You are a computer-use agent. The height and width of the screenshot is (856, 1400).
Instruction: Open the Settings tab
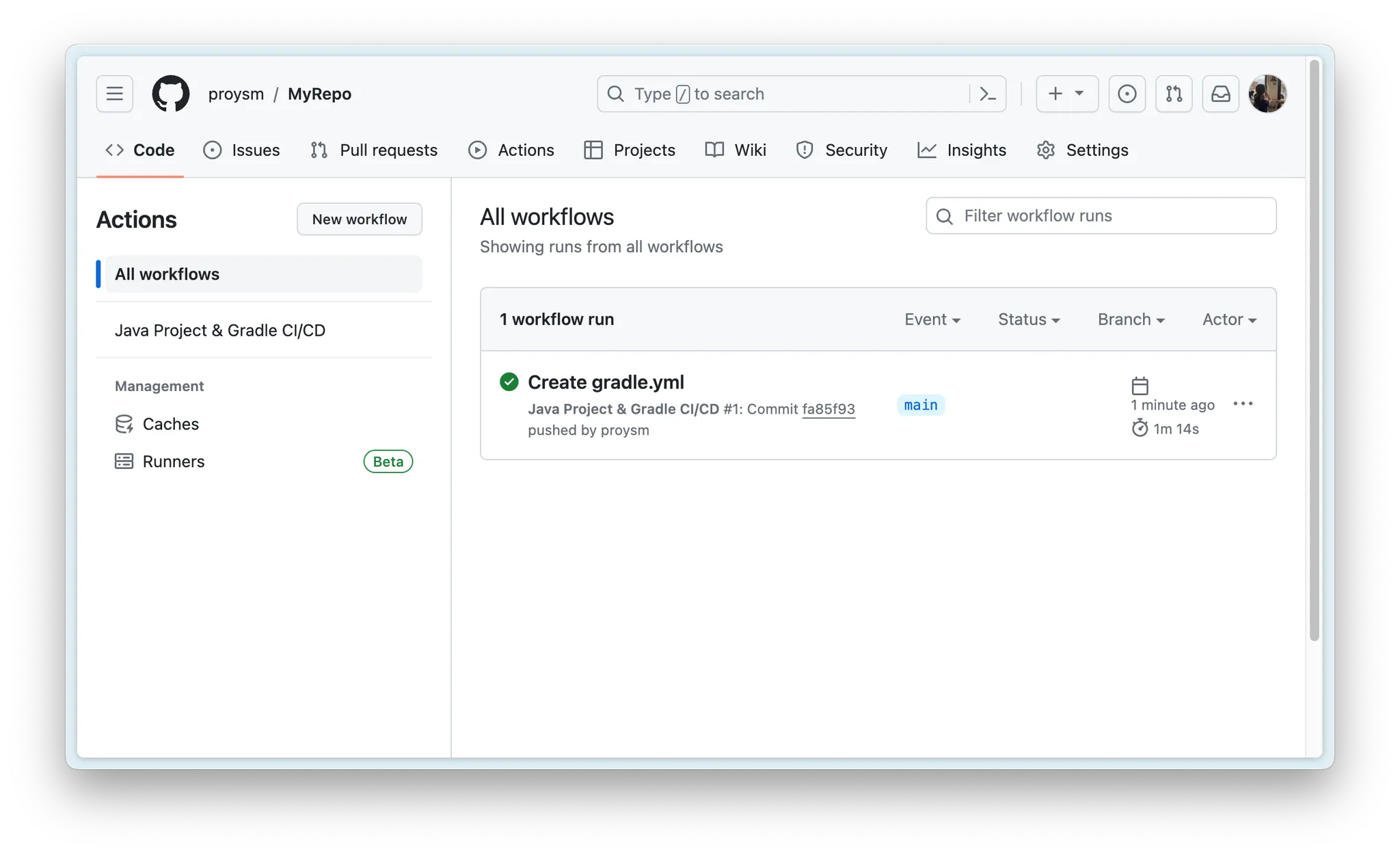tap(1083, 150)
